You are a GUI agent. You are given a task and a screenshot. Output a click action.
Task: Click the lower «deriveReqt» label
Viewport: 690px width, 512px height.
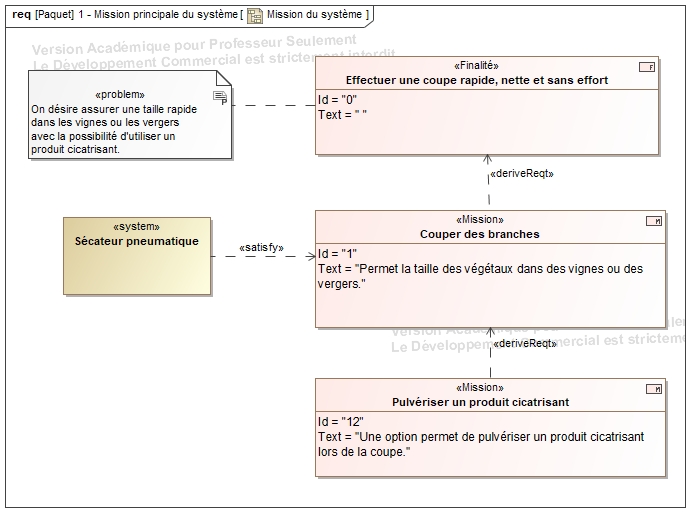point(525,343)
